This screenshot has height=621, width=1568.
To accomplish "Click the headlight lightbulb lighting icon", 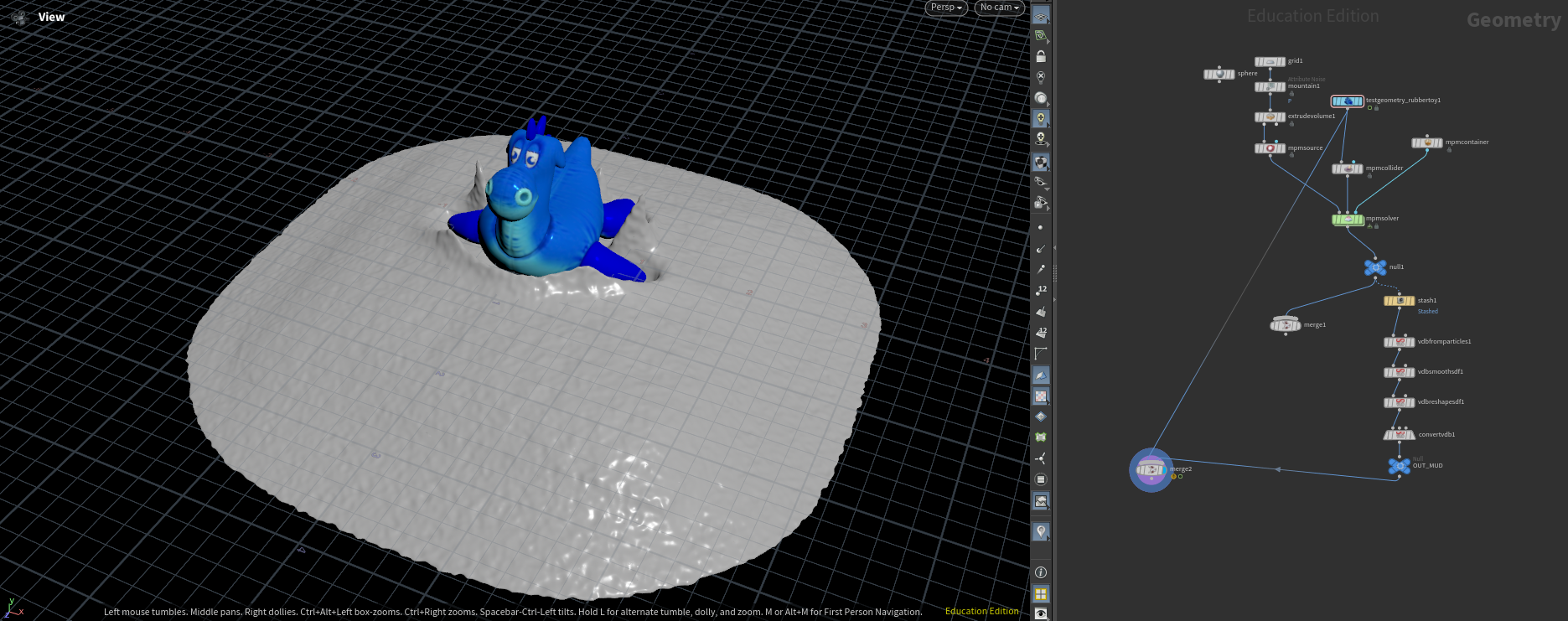I will point(1041,118).
